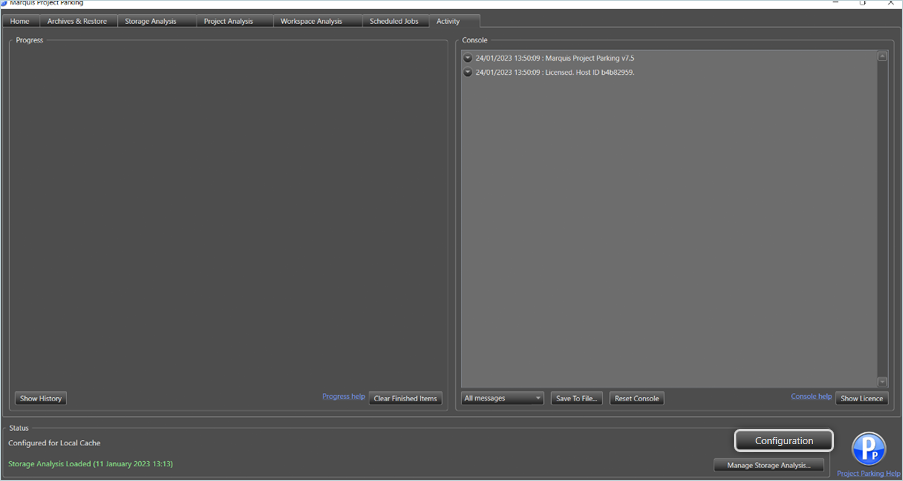Open the Configuration button
903x481 pixels.
click(784, 440)
